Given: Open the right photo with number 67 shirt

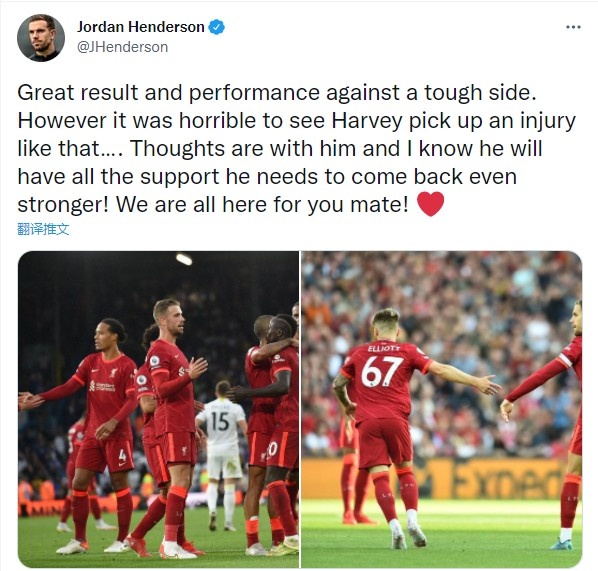Looking at the screenshot, I should coord(441,409).
